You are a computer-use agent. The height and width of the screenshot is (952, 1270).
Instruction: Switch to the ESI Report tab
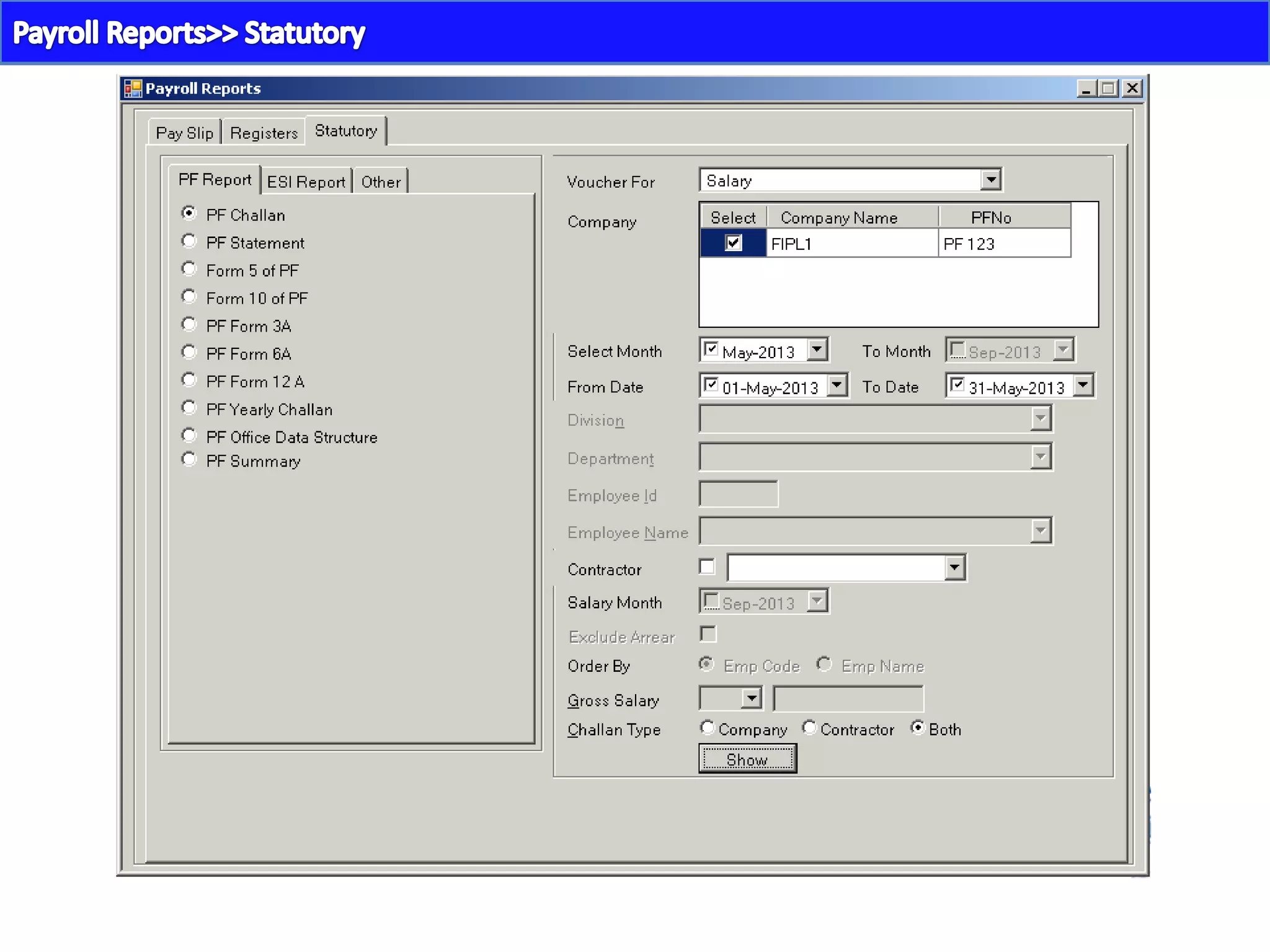pyautogui.click(x=306, y=182)
